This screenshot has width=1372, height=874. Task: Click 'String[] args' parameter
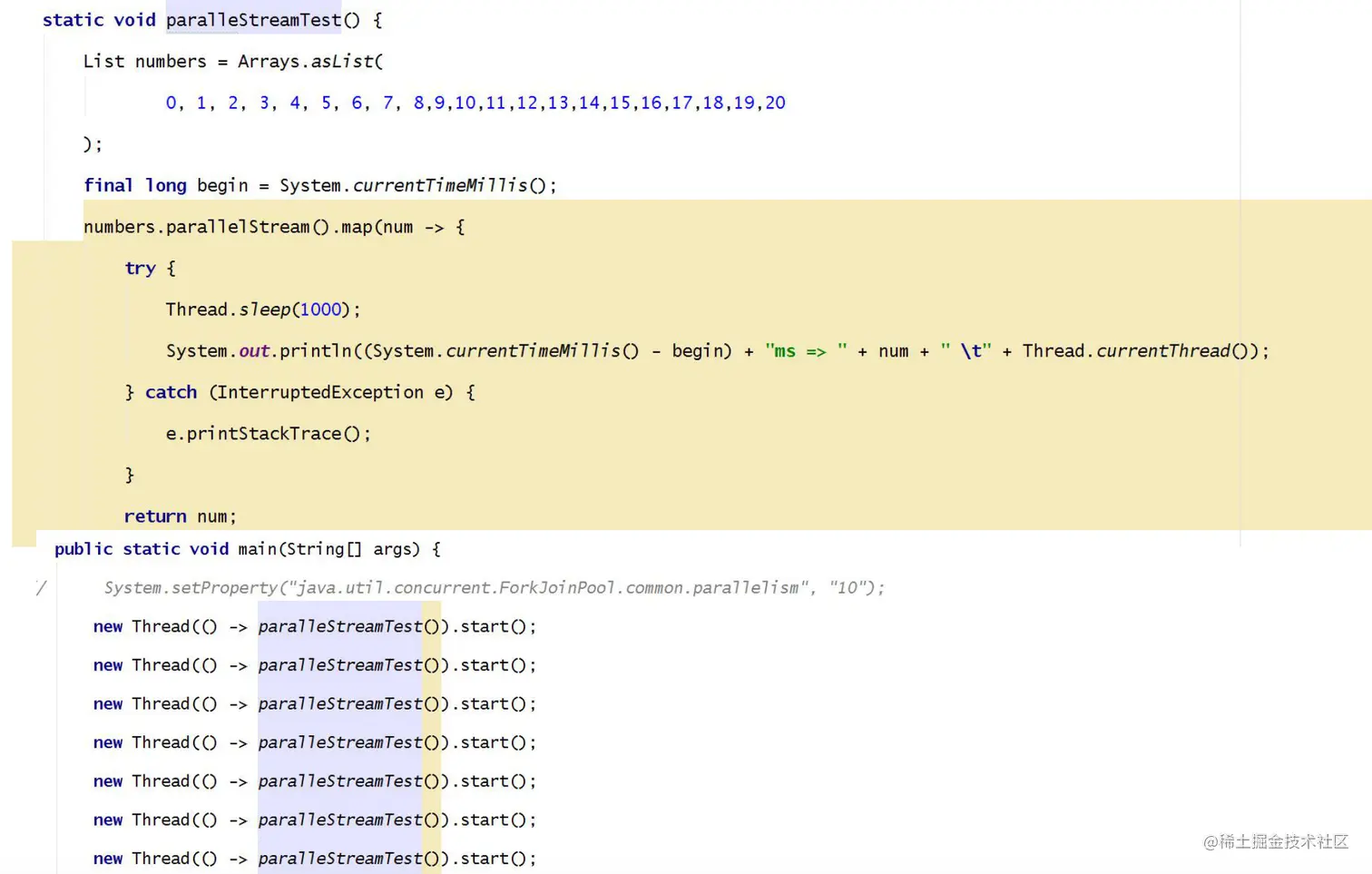point(353,549)
